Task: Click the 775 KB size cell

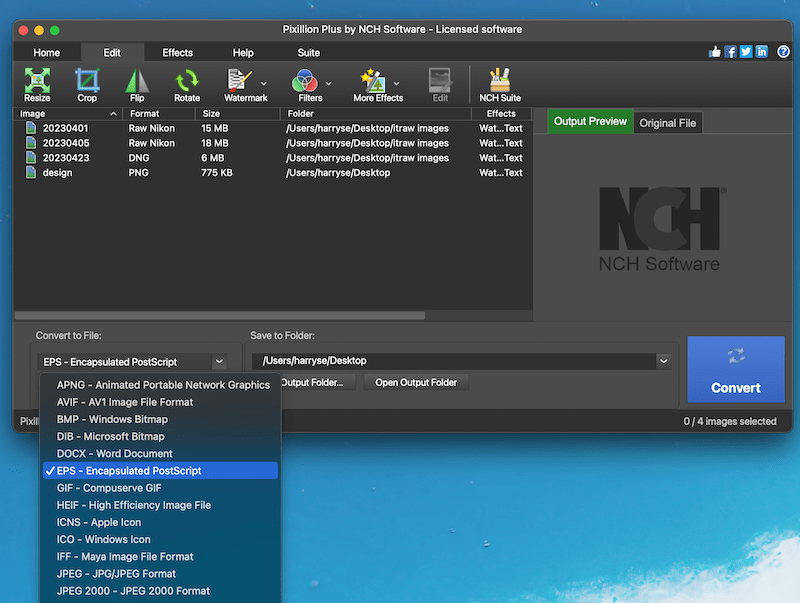Action: 217,172
